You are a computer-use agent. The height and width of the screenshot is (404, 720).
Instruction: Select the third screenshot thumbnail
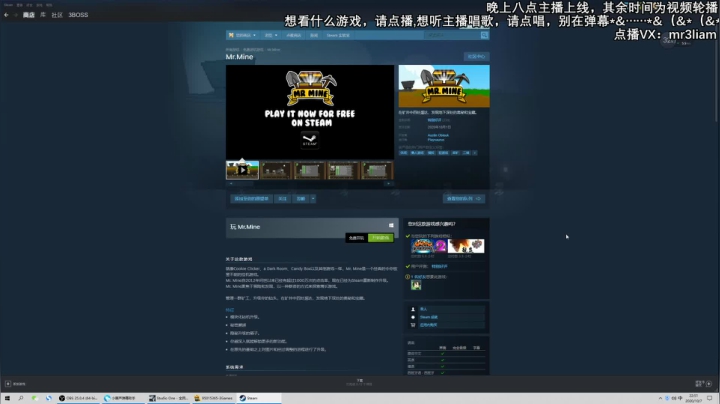click(309, 170)
